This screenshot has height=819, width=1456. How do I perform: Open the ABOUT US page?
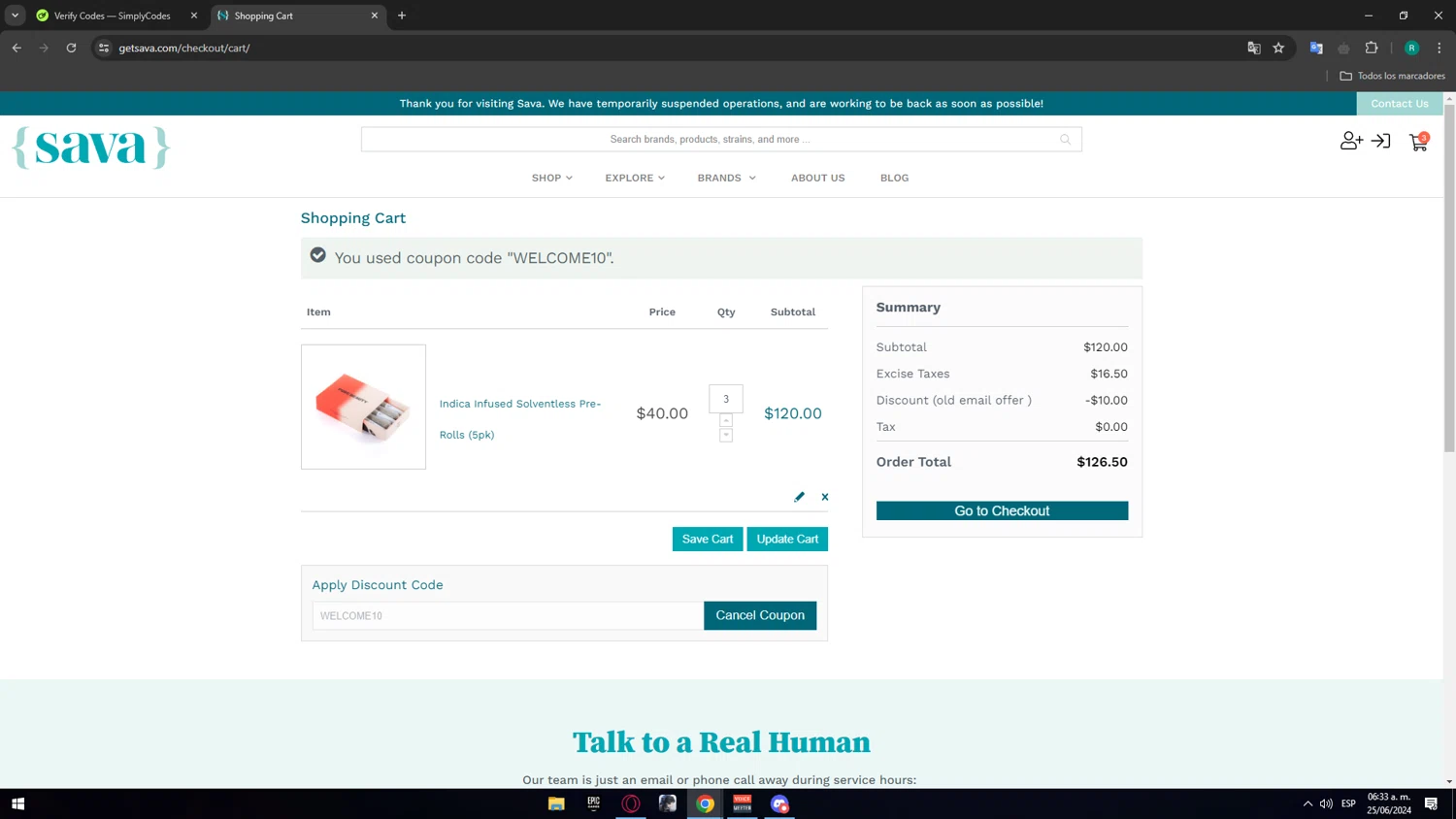(x=818, y=179)
